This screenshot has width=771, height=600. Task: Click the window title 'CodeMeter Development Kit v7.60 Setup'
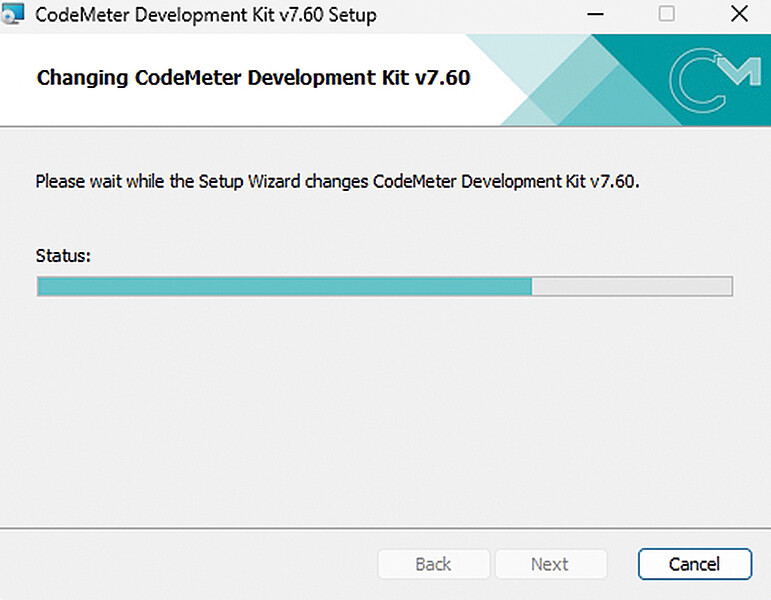(206, 15)
